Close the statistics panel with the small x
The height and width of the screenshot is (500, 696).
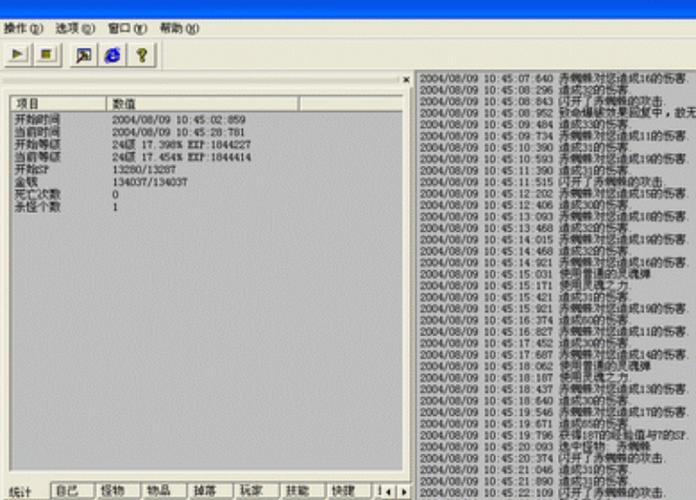pyautogui.click(x=406, y=80)
